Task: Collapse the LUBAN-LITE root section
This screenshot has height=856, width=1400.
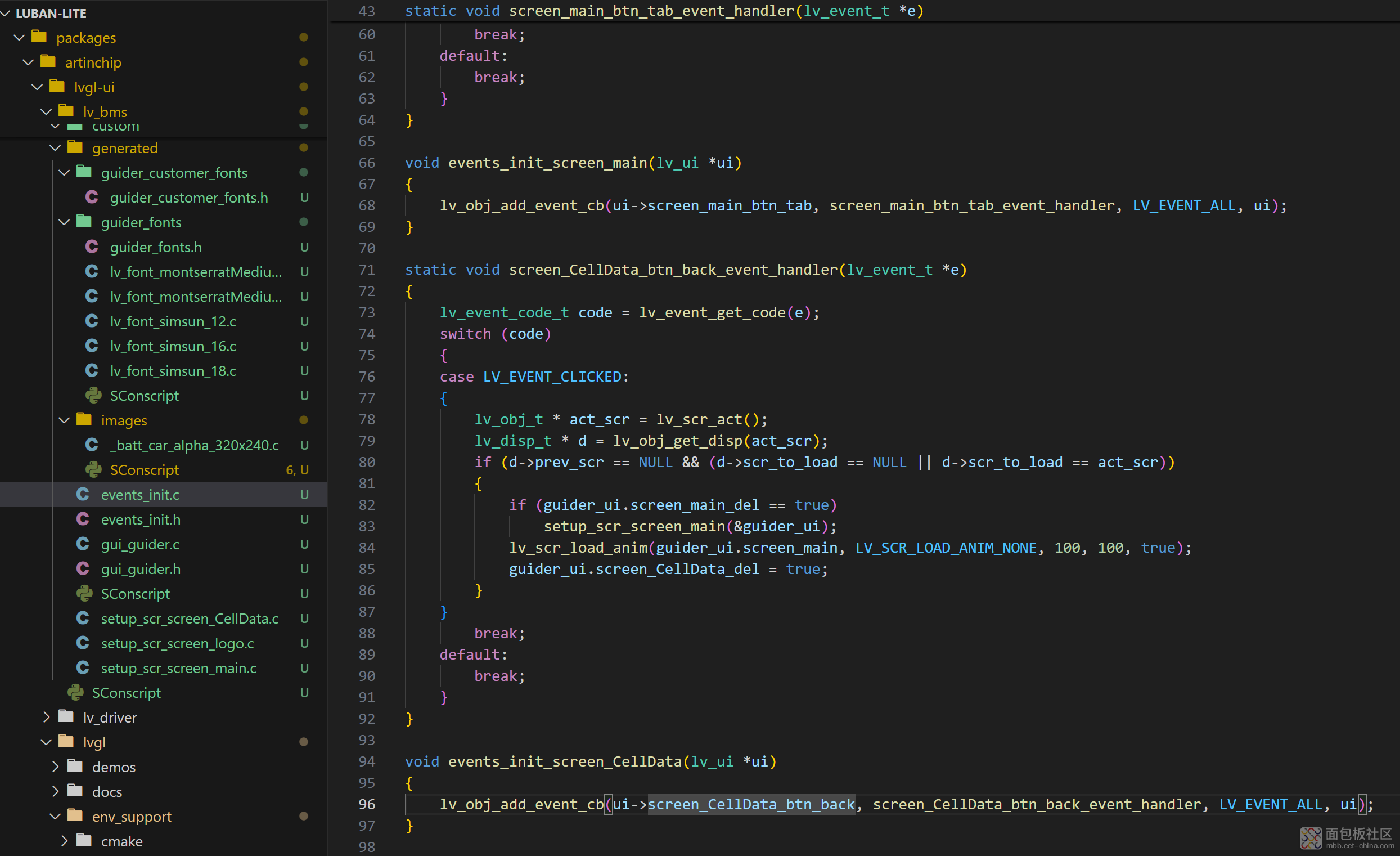Action: click(7, 13)
